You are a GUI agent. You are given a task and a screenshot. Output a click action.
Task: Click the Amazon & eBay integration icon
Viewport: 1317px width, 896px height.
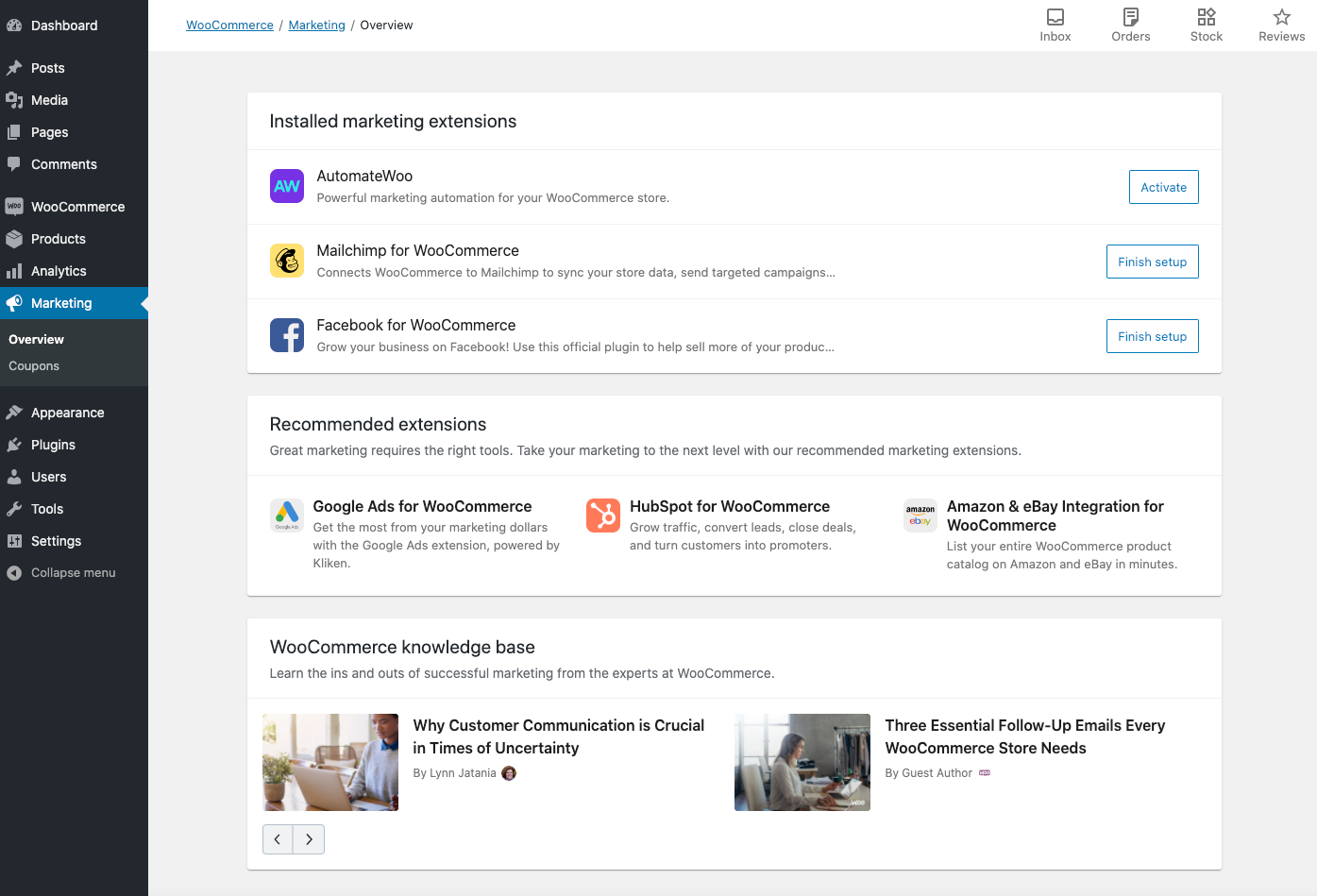[x=920, y=516]
